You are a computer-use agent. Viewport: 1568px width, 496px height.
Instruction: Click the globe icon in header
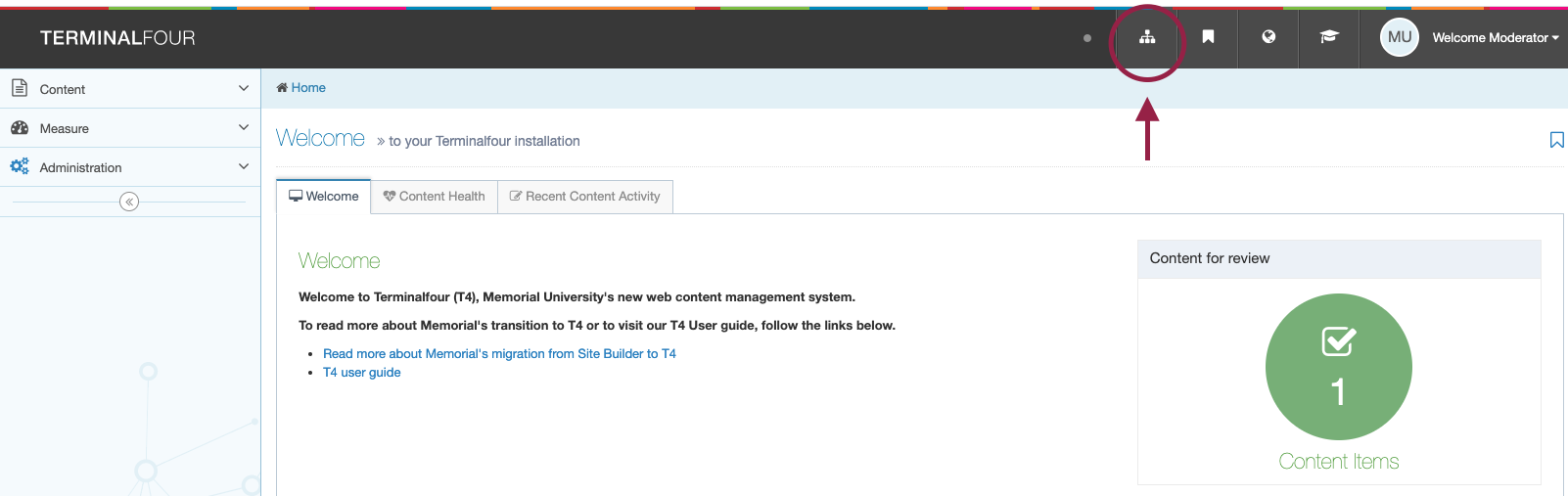tap(1268, 37)
